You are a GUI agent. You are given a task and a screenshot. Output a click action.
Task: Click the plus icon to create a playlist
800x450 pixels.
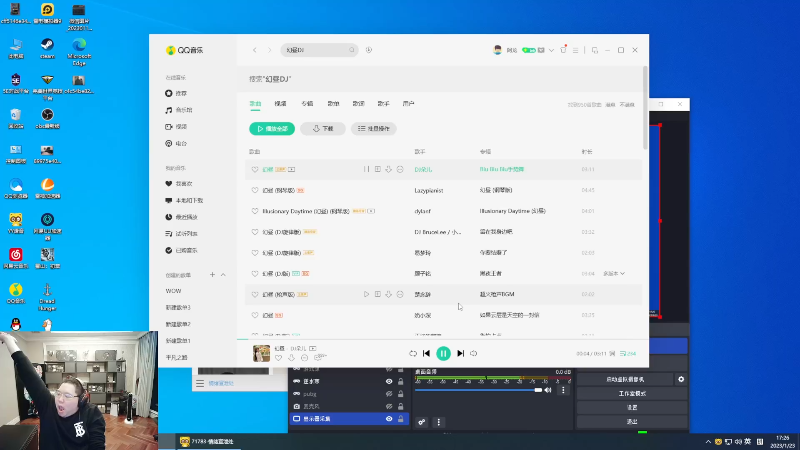click(x=212, y=274)
